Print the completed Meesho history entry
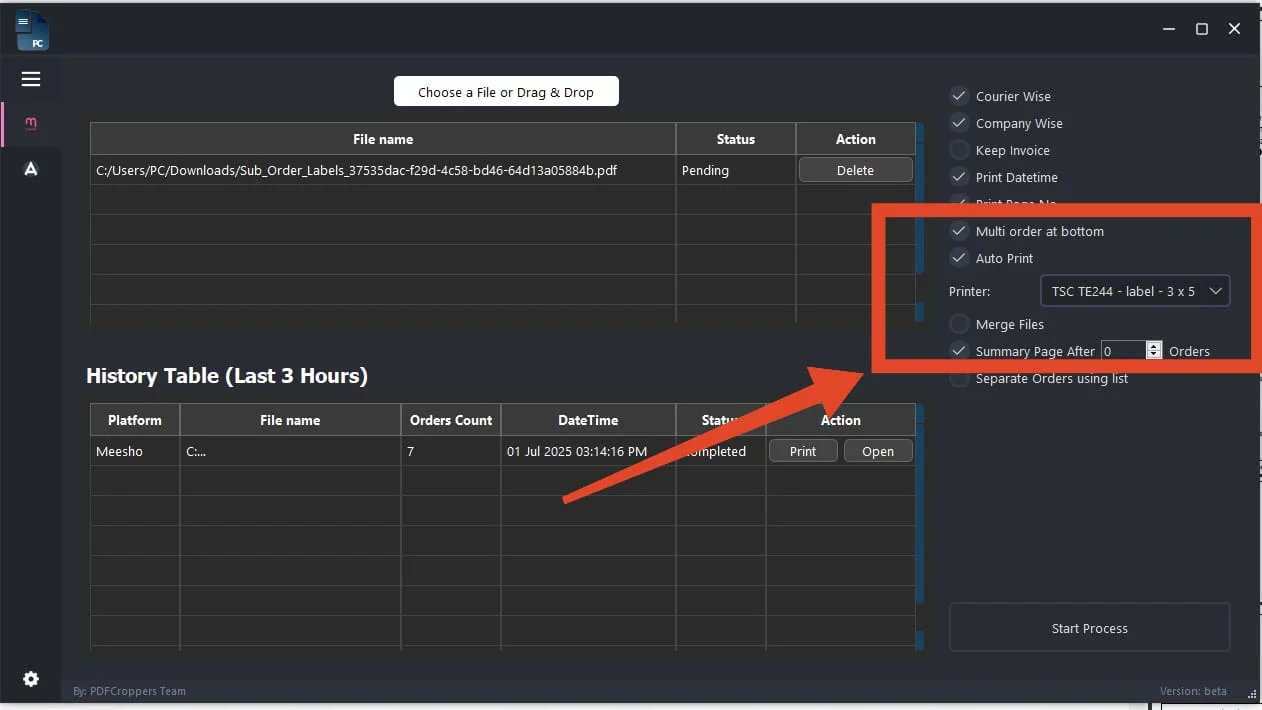 (803, 451)
